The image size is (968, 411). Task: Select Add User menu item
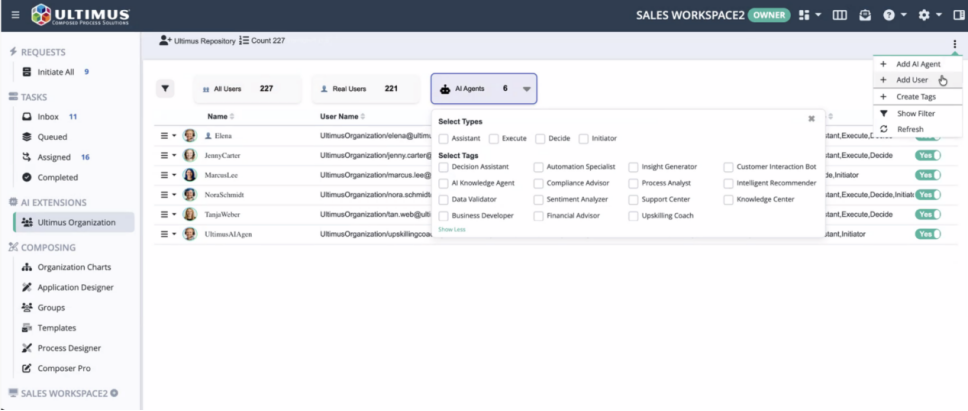[x=917, y=80]
